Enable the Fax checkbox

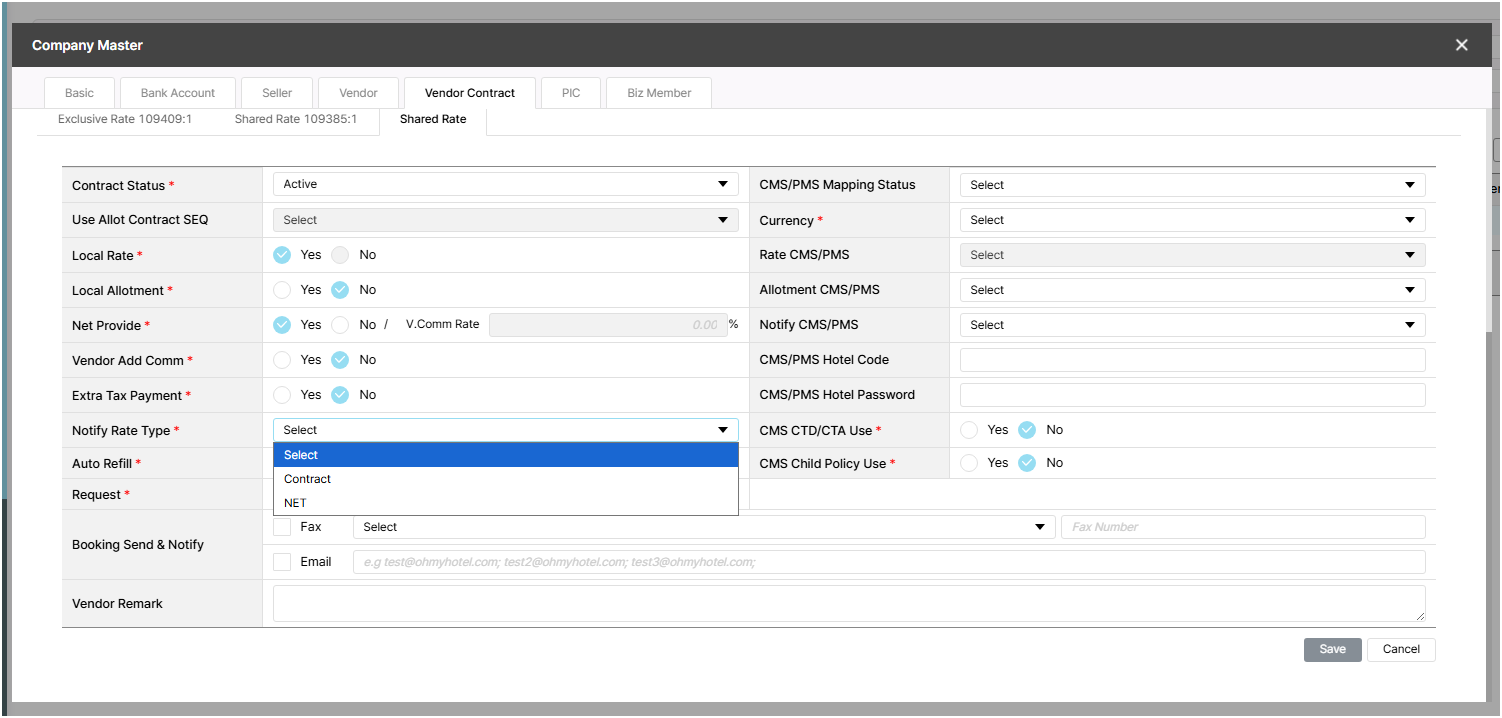pos(282,527)
